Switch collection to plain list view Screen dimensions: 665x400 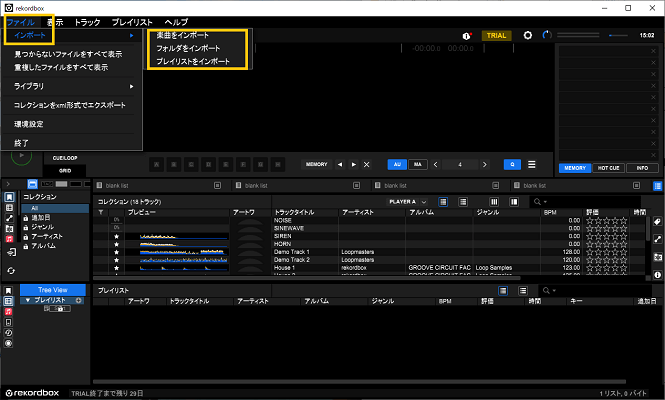click(463, 202)
